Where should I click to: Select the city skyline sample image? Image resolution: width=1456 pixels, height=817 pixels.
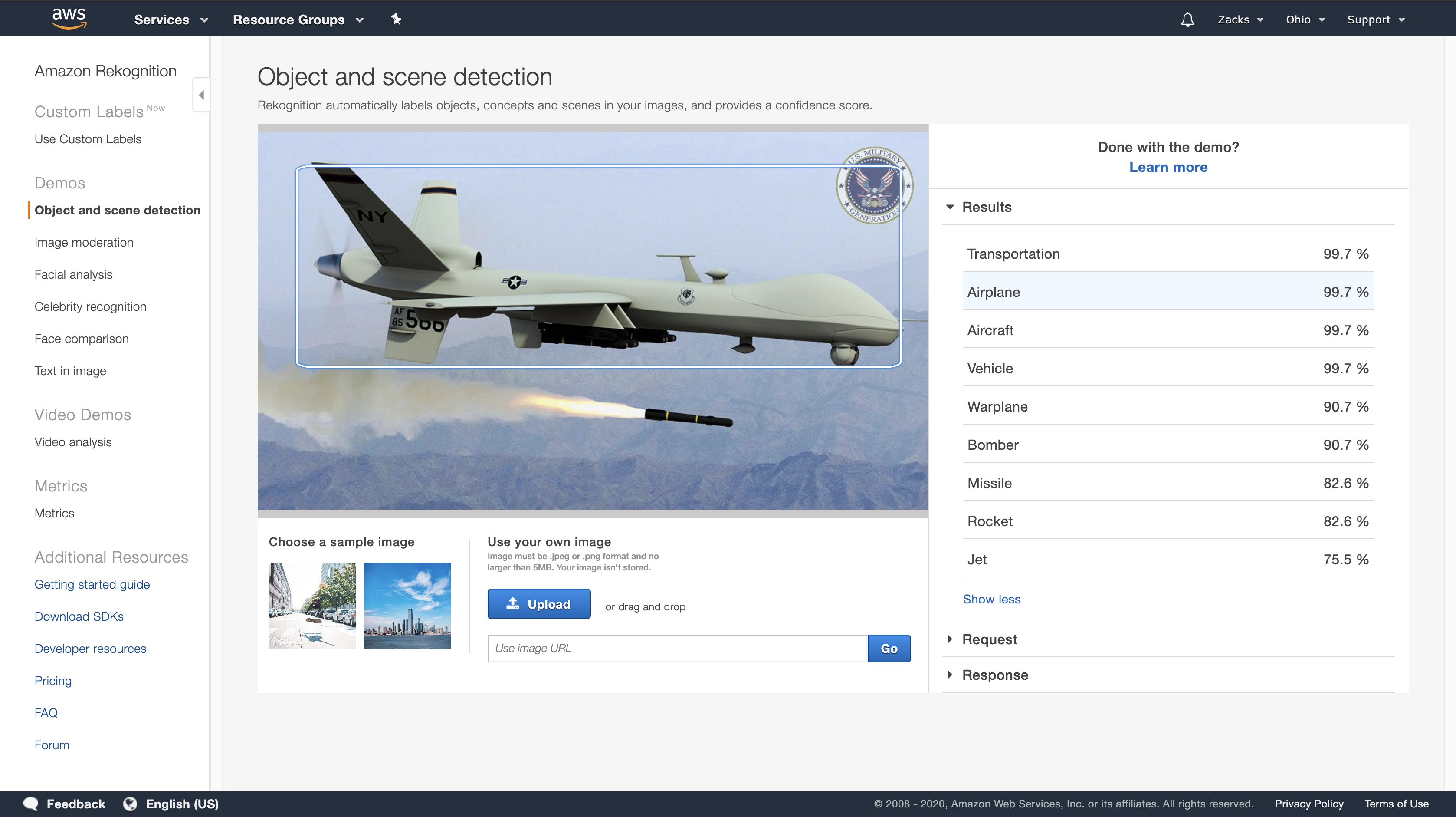click(x=407, y=606)
